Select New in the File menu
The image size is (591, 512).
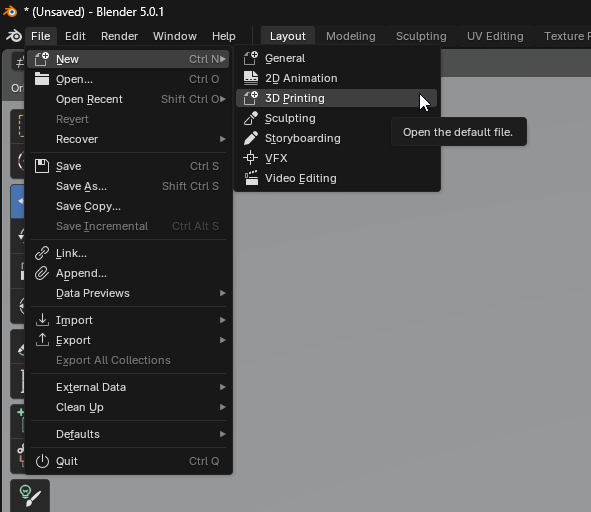tap(128, 59)
